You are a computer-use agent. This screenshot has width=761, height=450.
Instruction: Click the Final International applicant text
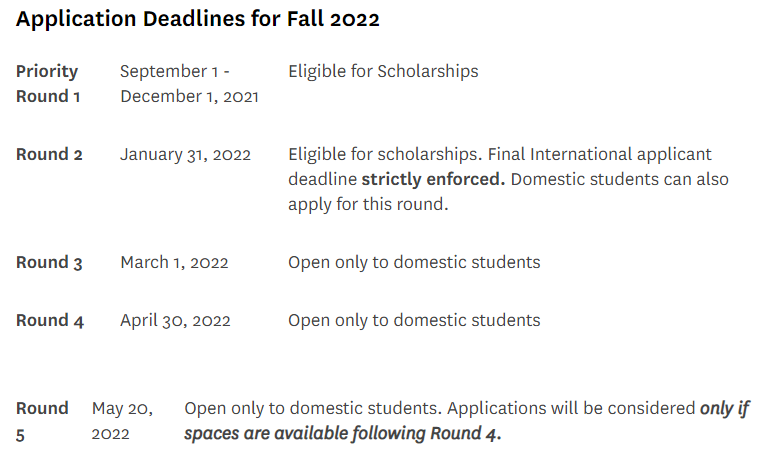[599, 154]
